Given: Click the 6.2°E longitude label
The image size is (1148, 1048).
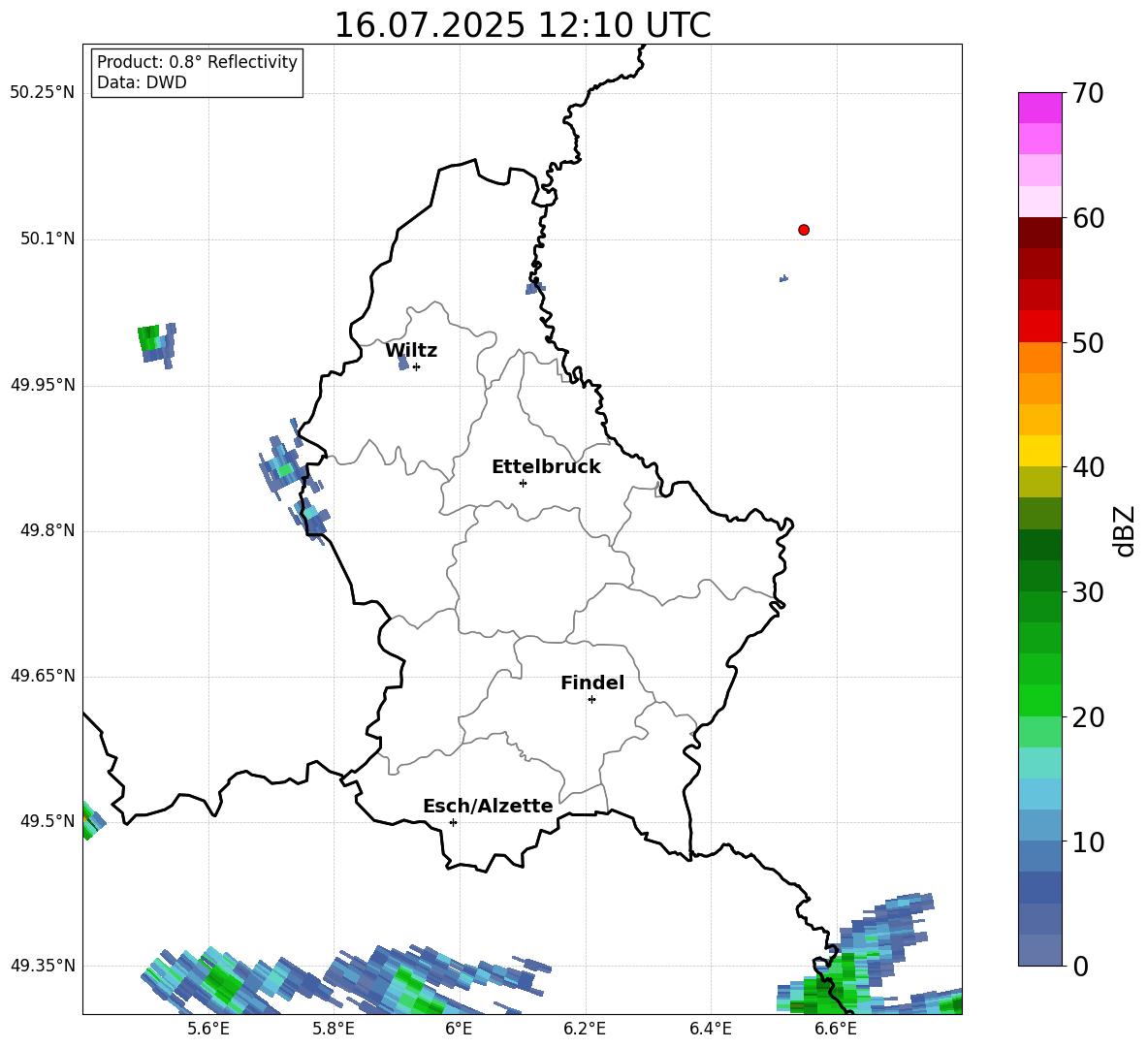Looking at the screenshot, I should coord(585,1029).
